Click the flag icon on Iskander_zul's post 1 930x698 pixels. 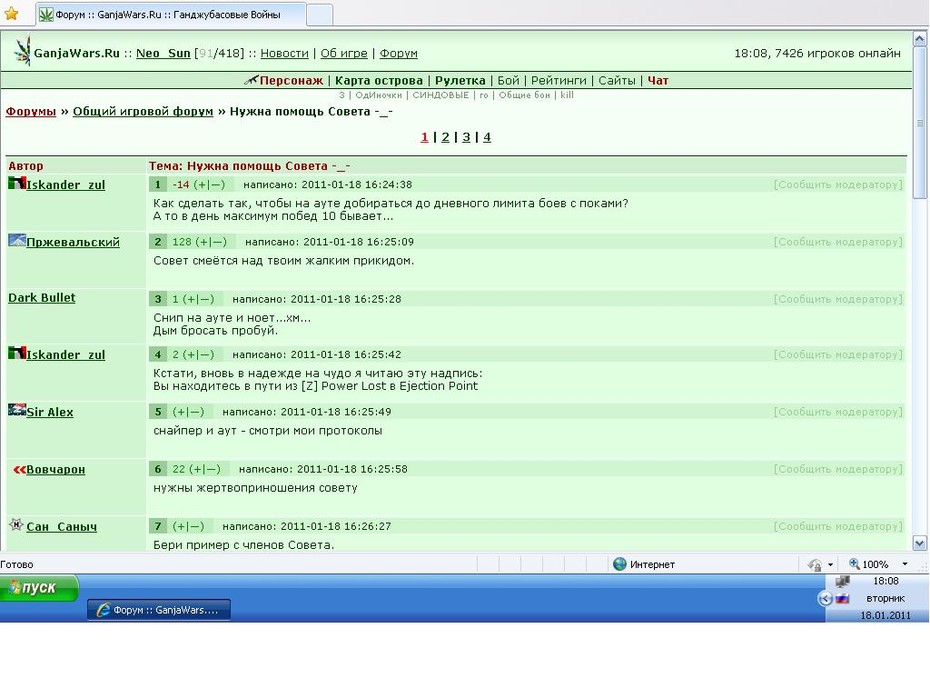[x=17, y=183]
